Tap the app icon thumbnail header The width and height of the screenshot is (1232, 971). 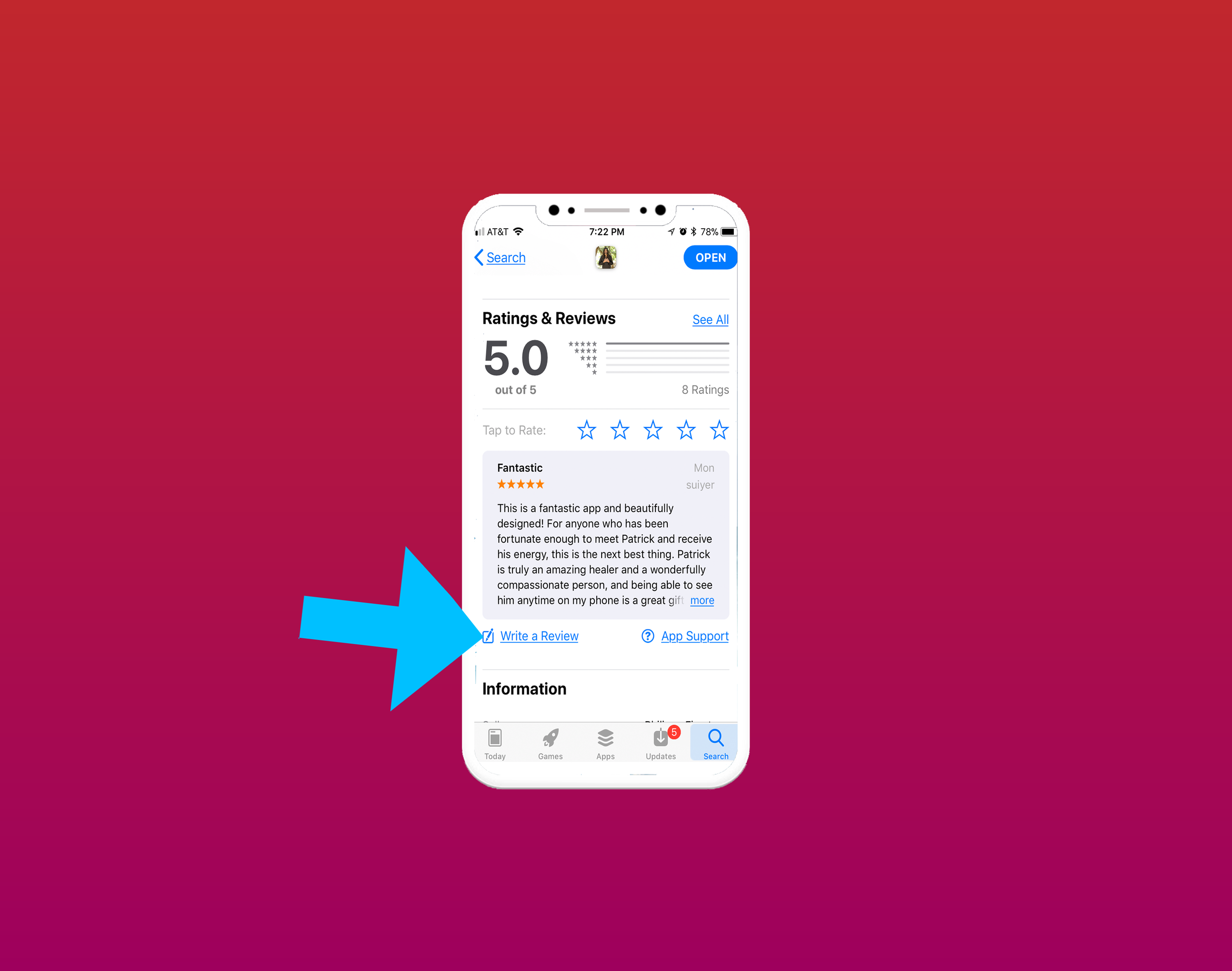pos(605,258)
